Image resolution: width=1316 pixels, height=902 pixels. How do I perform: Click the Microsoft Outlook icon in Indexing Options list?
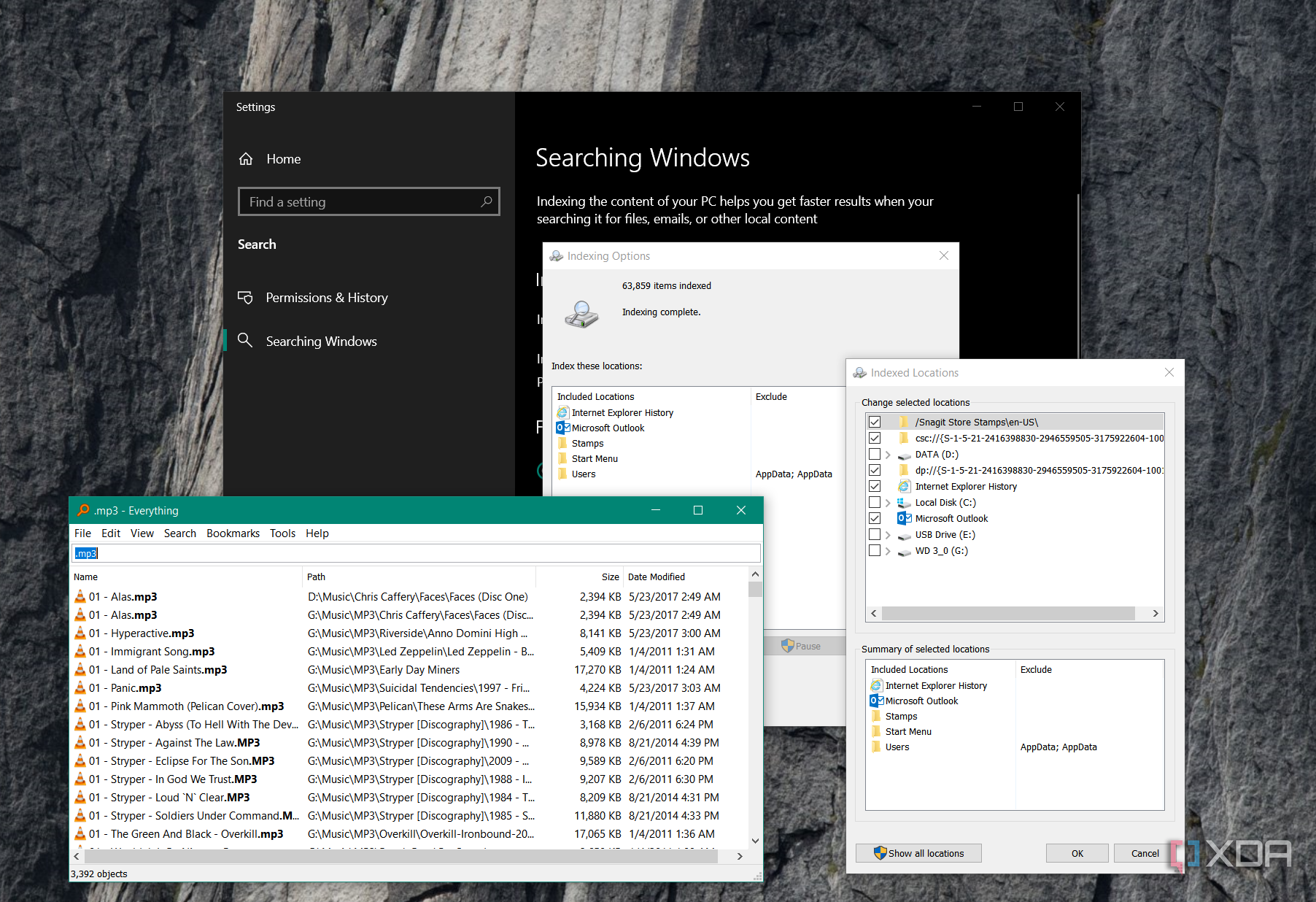click(562, 428)
